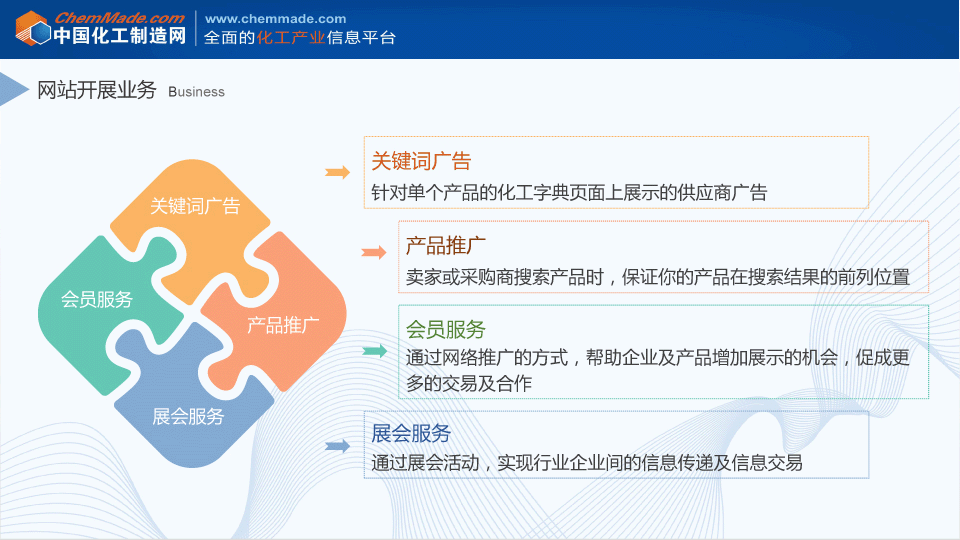This screenshot has width=960, height=540.
Task: Click the 关键词广告 card heading
Action: click(x=421, y=161)
